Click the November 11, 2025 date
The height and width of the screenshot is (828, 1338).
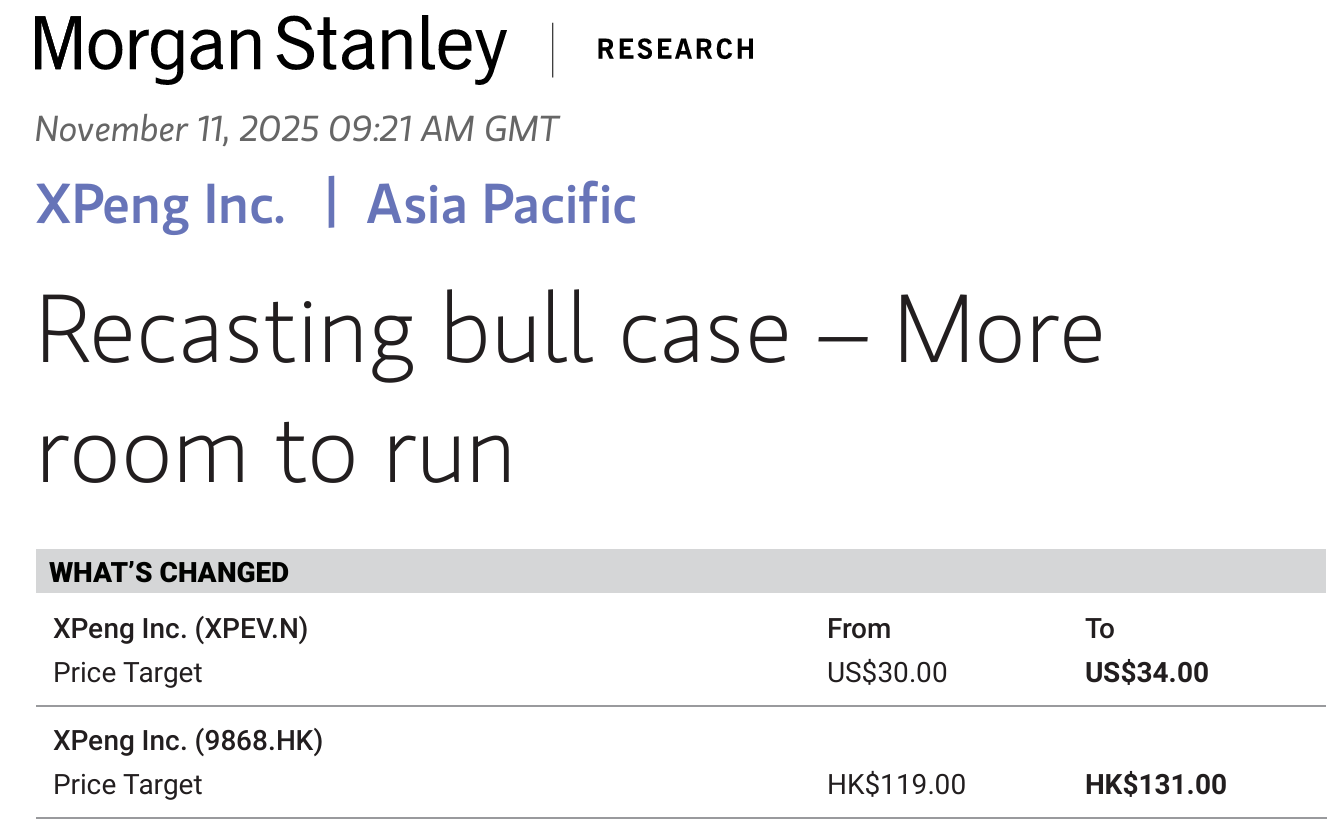(177, 130)
